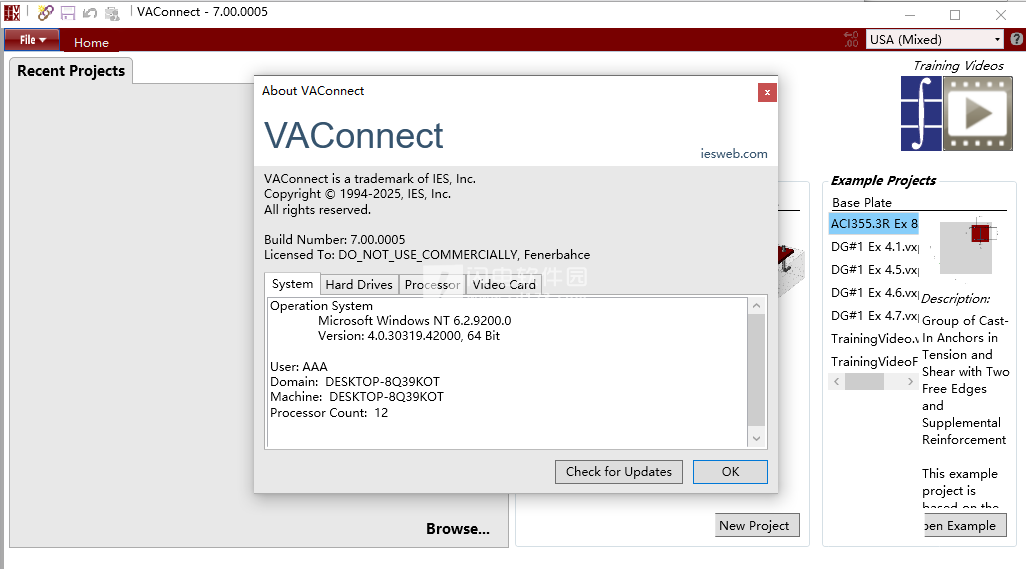Switch to the Hard Drives tab
The height and width of the screenshot is (569, 1026).
coord(359,285)
